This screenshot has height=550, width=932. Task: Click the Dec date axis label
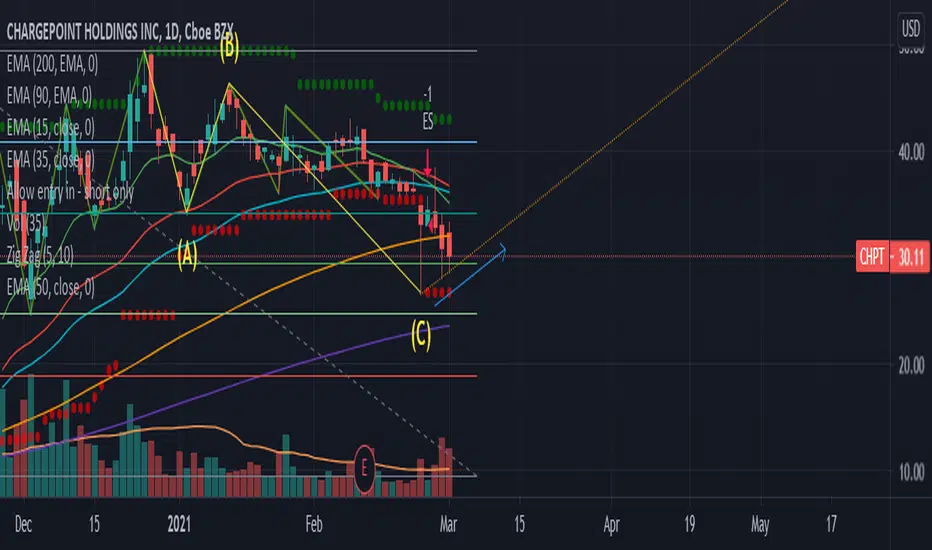[x=23, y=524]
